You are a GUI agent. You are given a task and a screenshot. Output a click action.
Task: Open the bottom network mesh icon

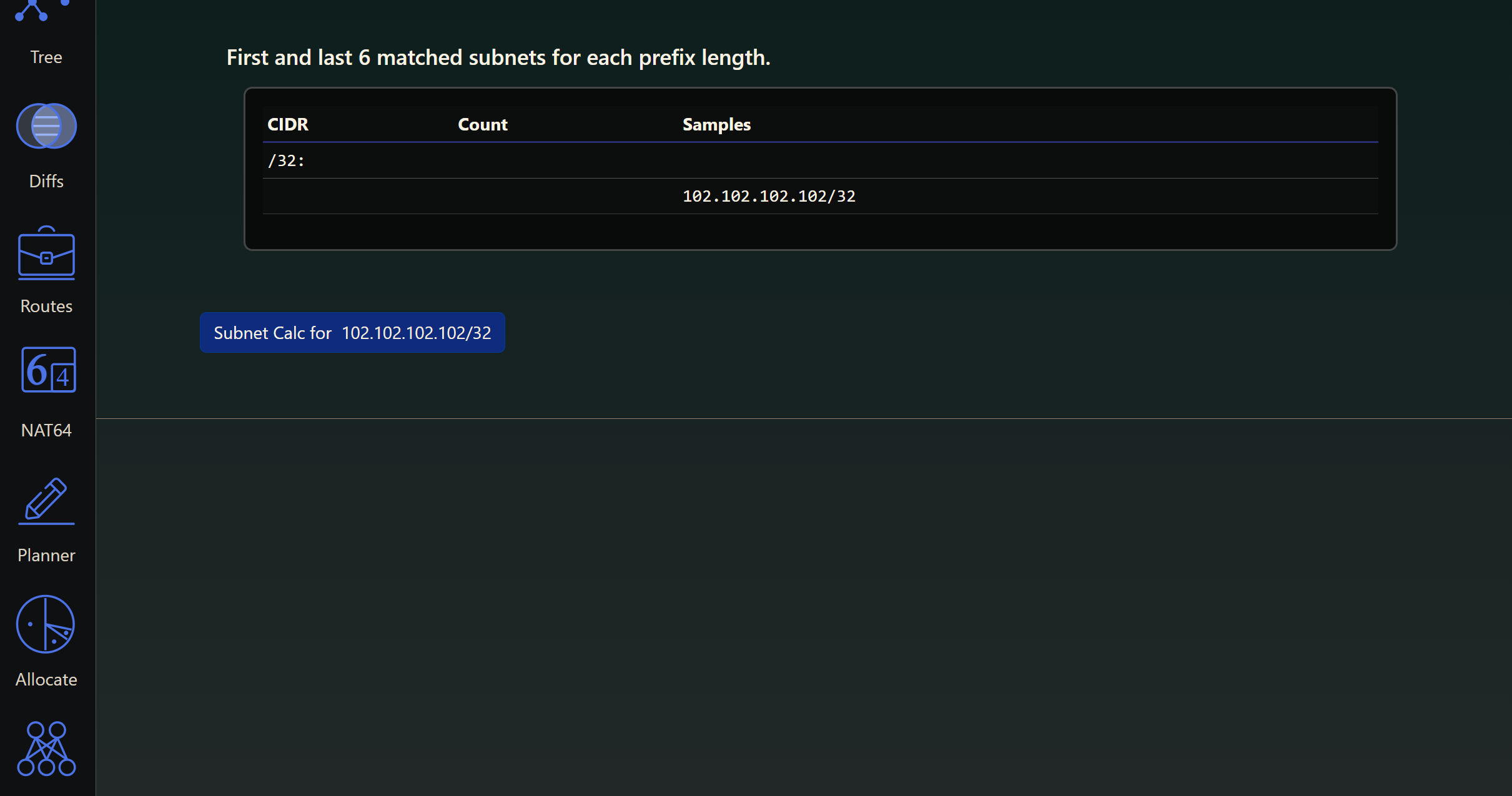46,749
